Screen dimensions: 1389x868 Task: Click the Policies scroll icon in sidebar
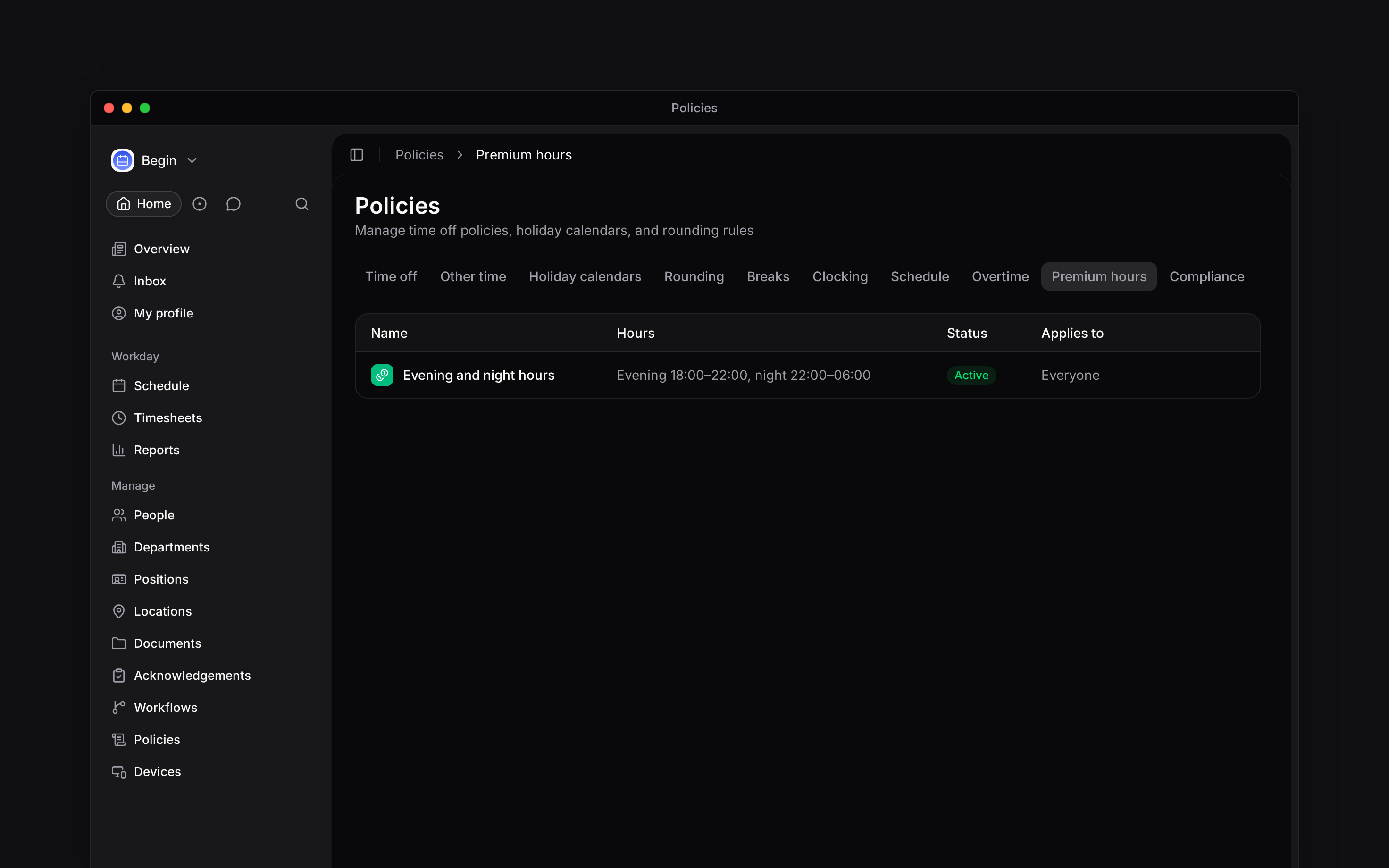click(x=119, y=740)
